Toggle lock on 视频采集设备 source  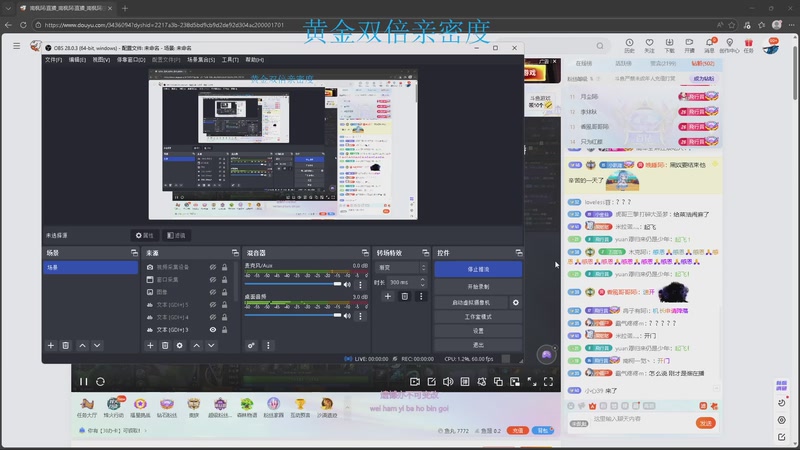click(224, 267)
